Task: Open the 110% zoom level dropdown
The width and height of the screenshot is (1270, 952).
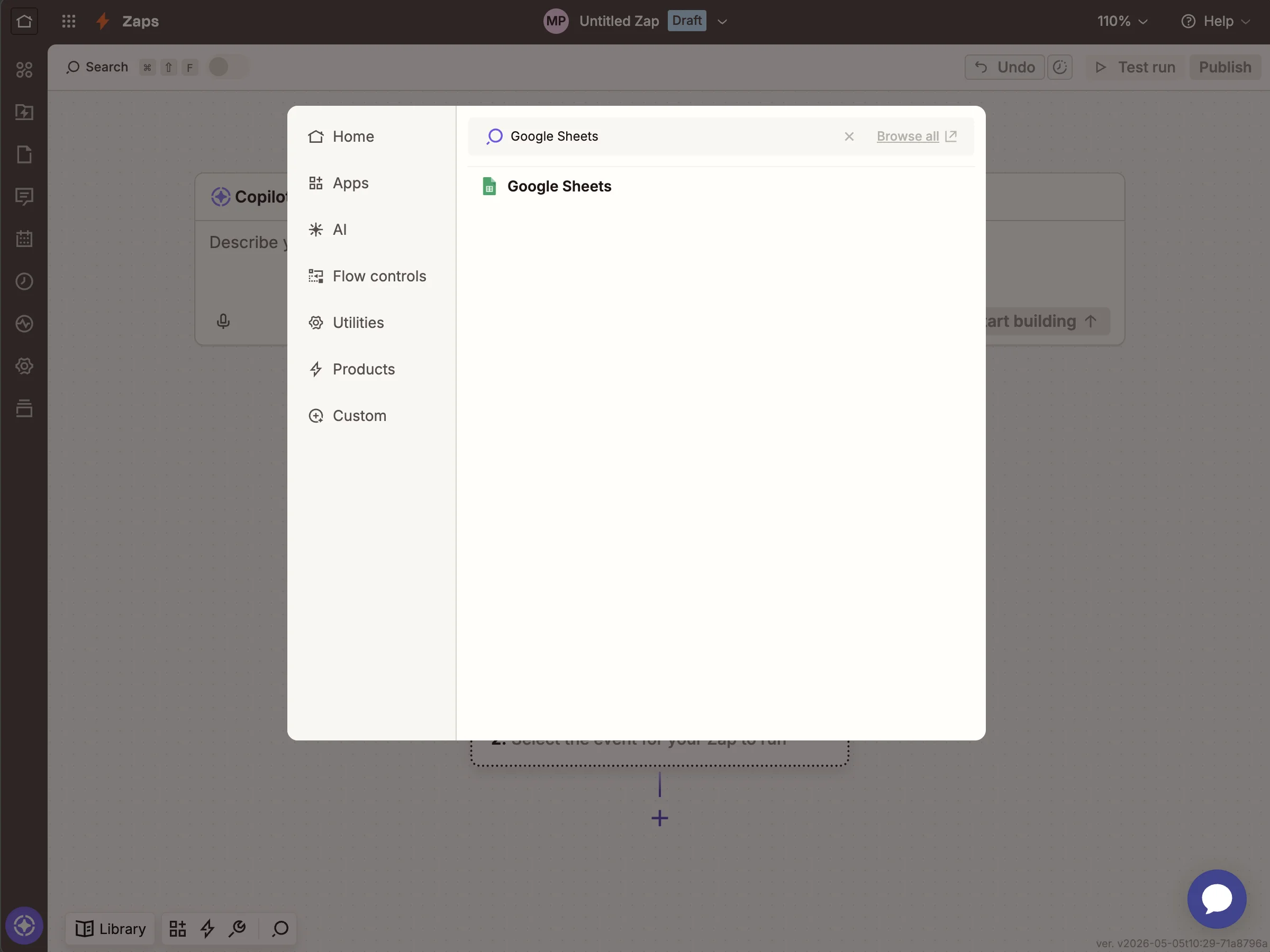Action: point(1122,21)
